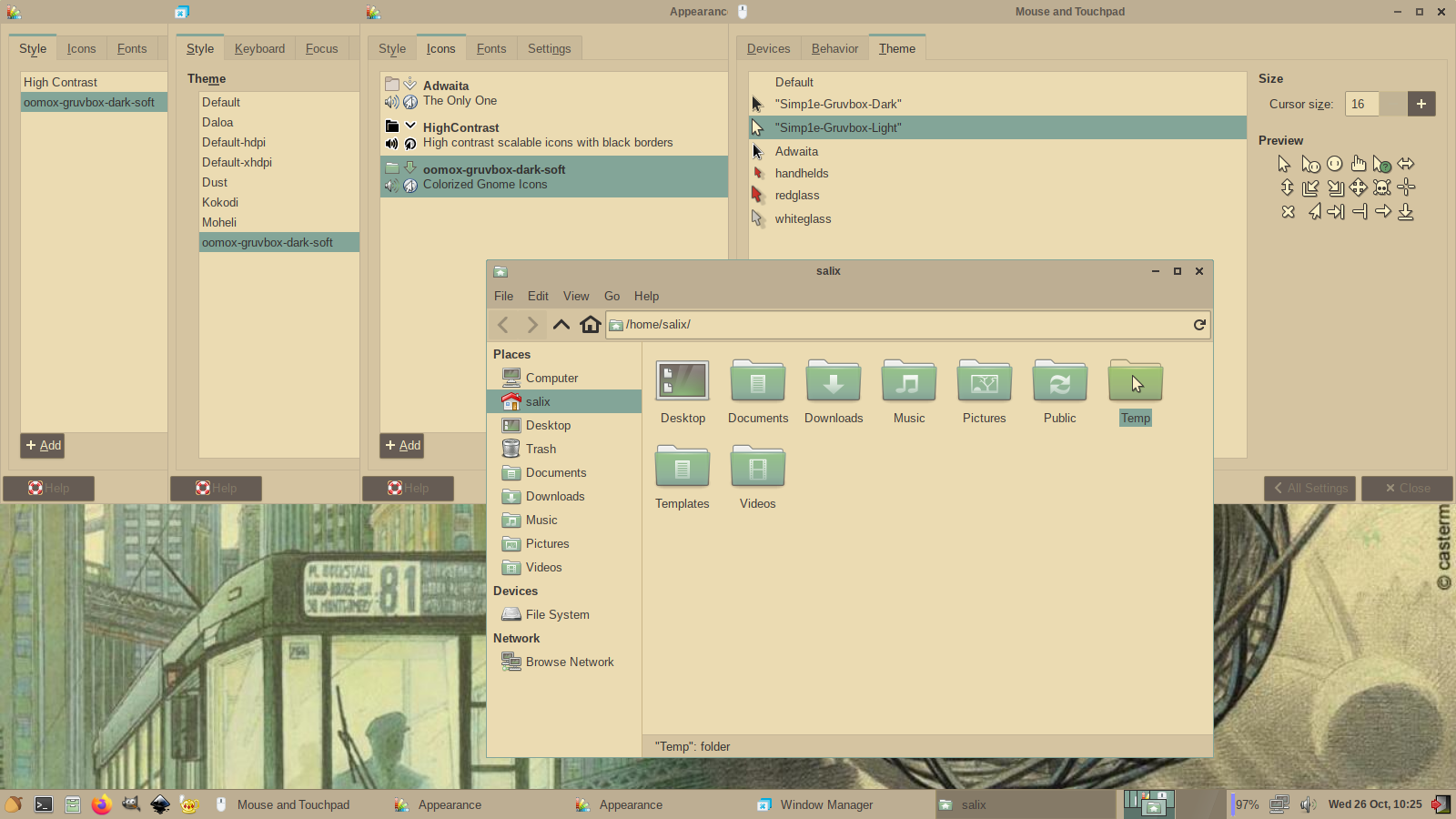The width and height of the screenshot is (1456, 819).
Task: Open the file manager launcher in panel
Action: coord(73,804)
